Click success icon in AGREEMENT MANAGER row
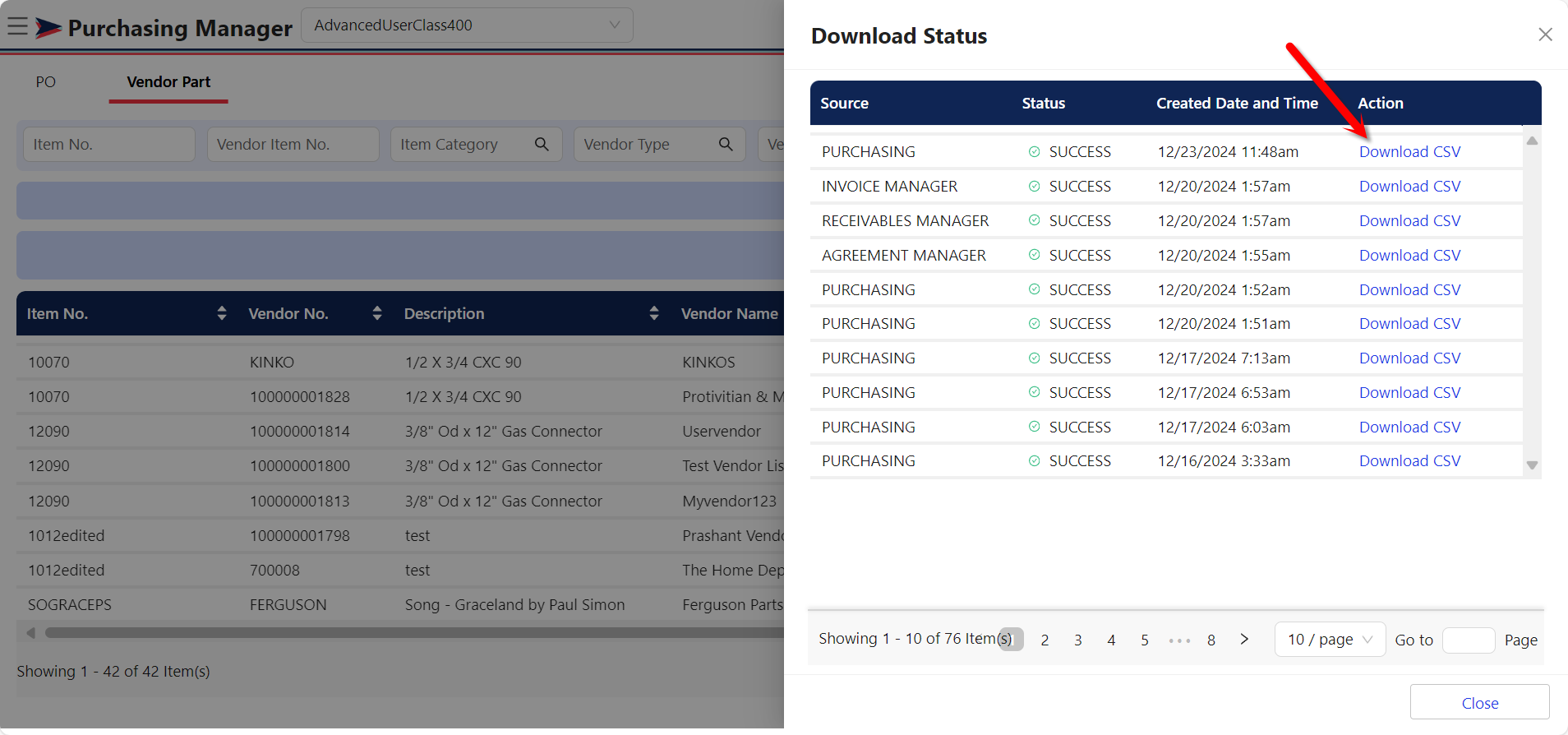Viewport: 1568px width, 735px height. (1035, 256)
